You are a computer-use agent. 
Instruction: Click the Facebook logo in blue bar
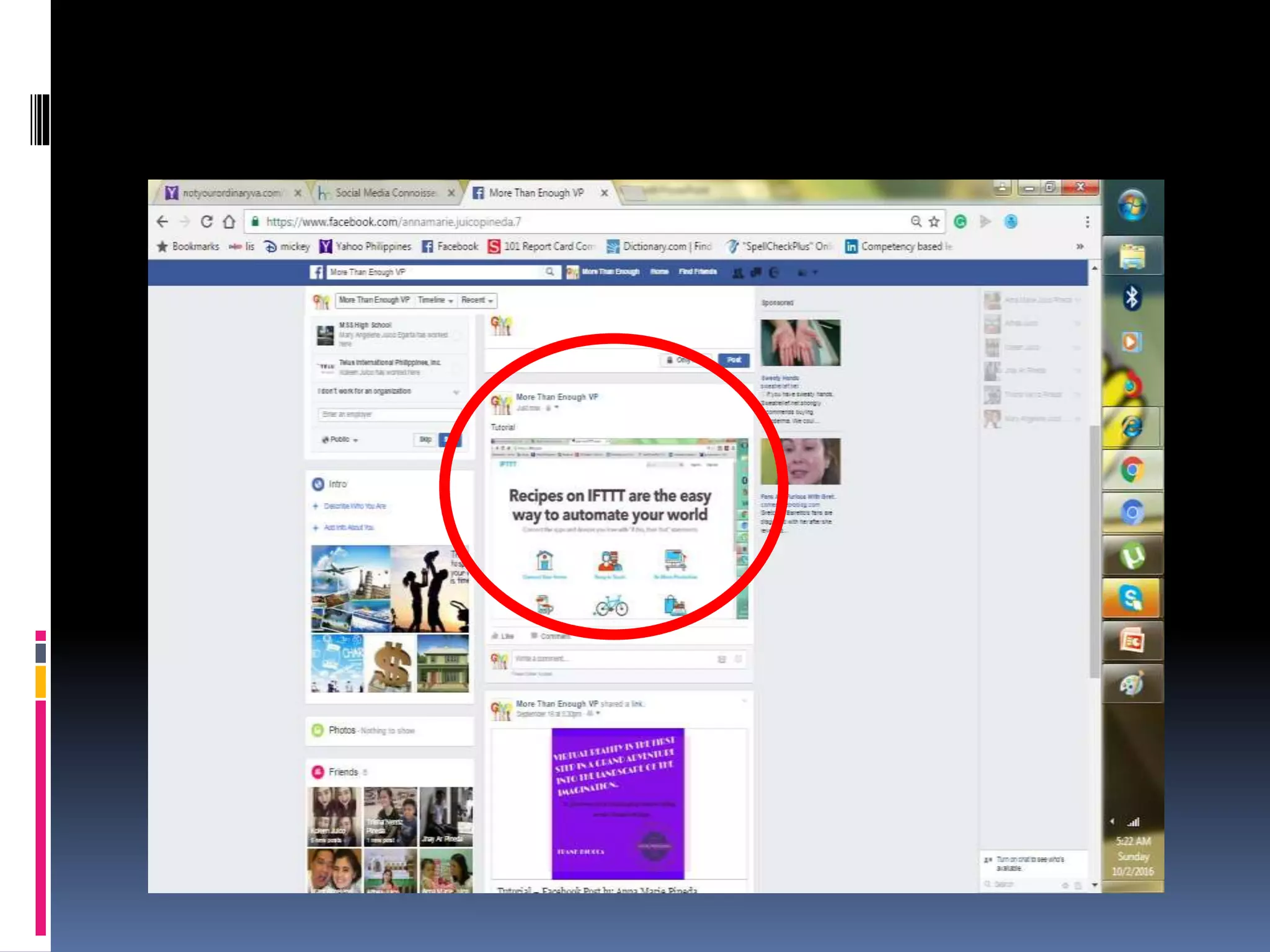click(x=316, y=272)
